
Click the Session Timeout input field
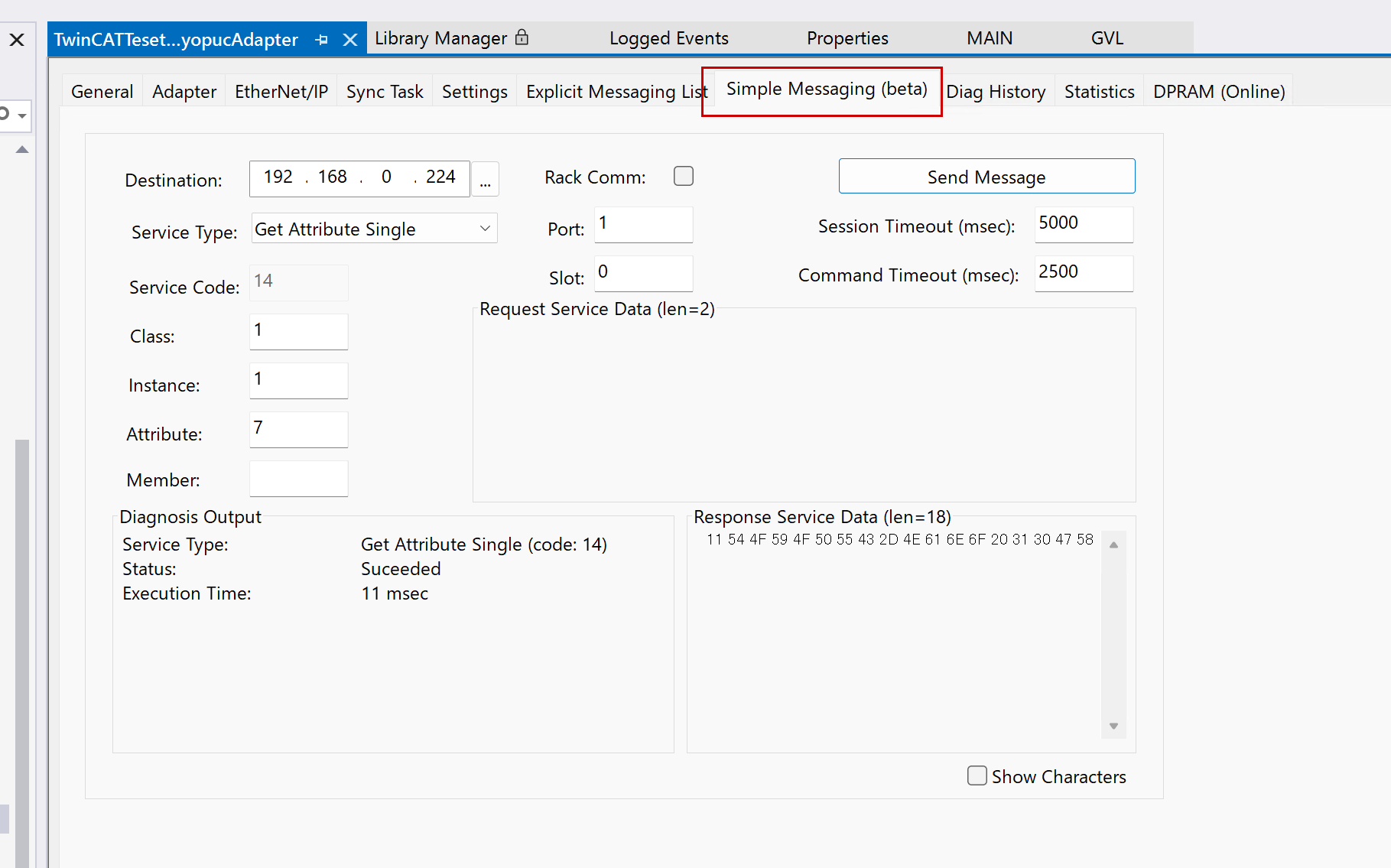coord(1083,224)
